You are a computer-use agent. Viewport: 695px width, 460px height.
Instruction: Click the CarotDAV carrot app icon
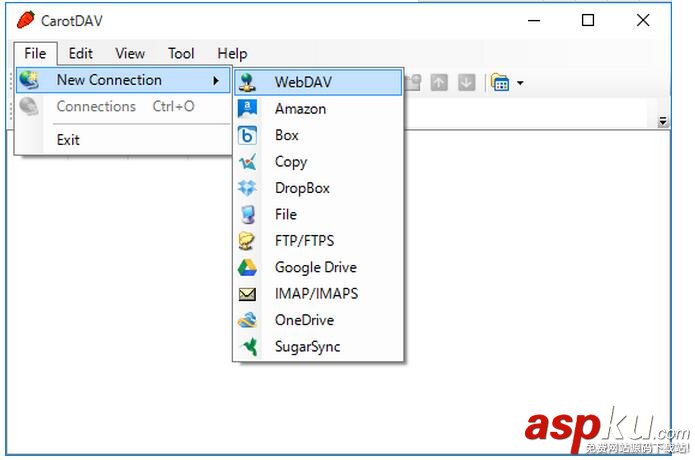pos(26,20)
